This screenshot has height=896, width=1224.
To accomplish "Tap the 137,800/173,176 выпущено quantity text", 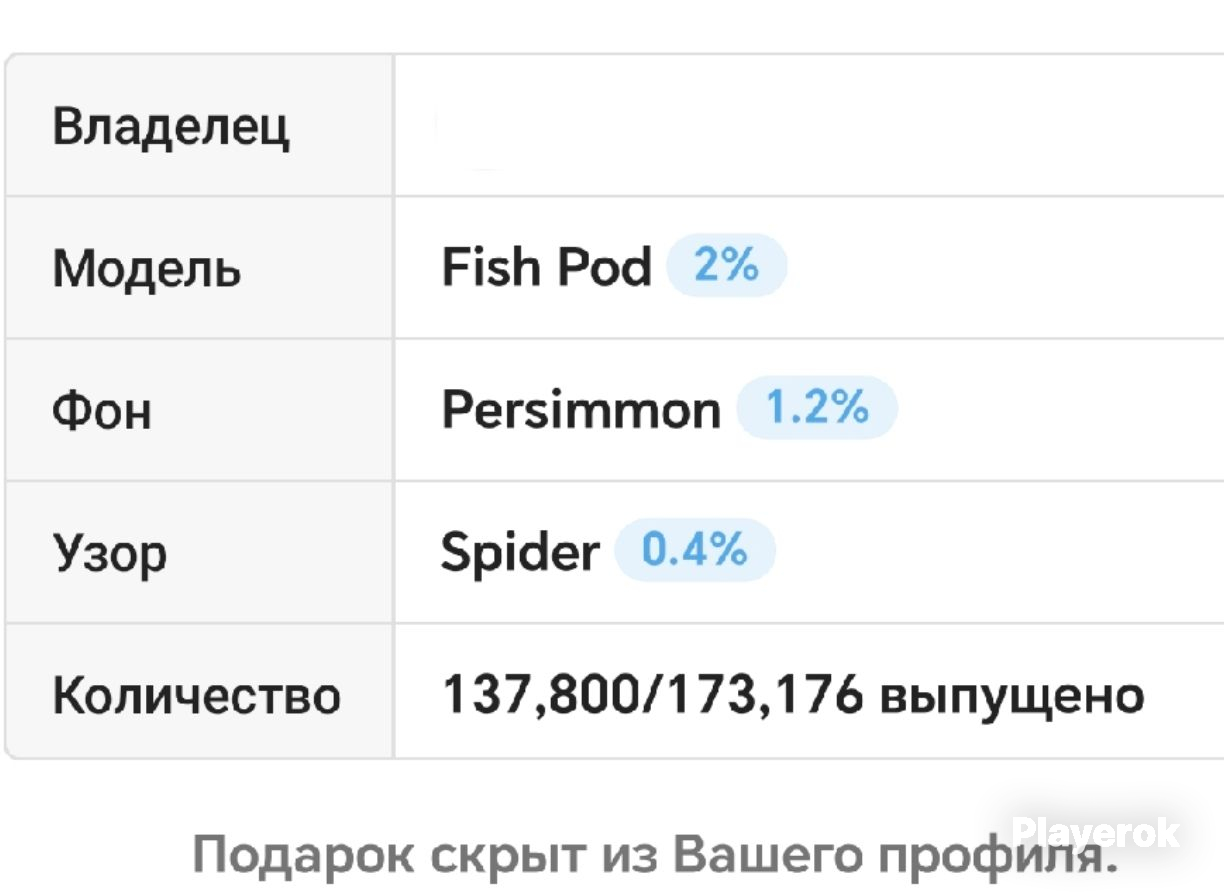I will (x=793, y=695).
